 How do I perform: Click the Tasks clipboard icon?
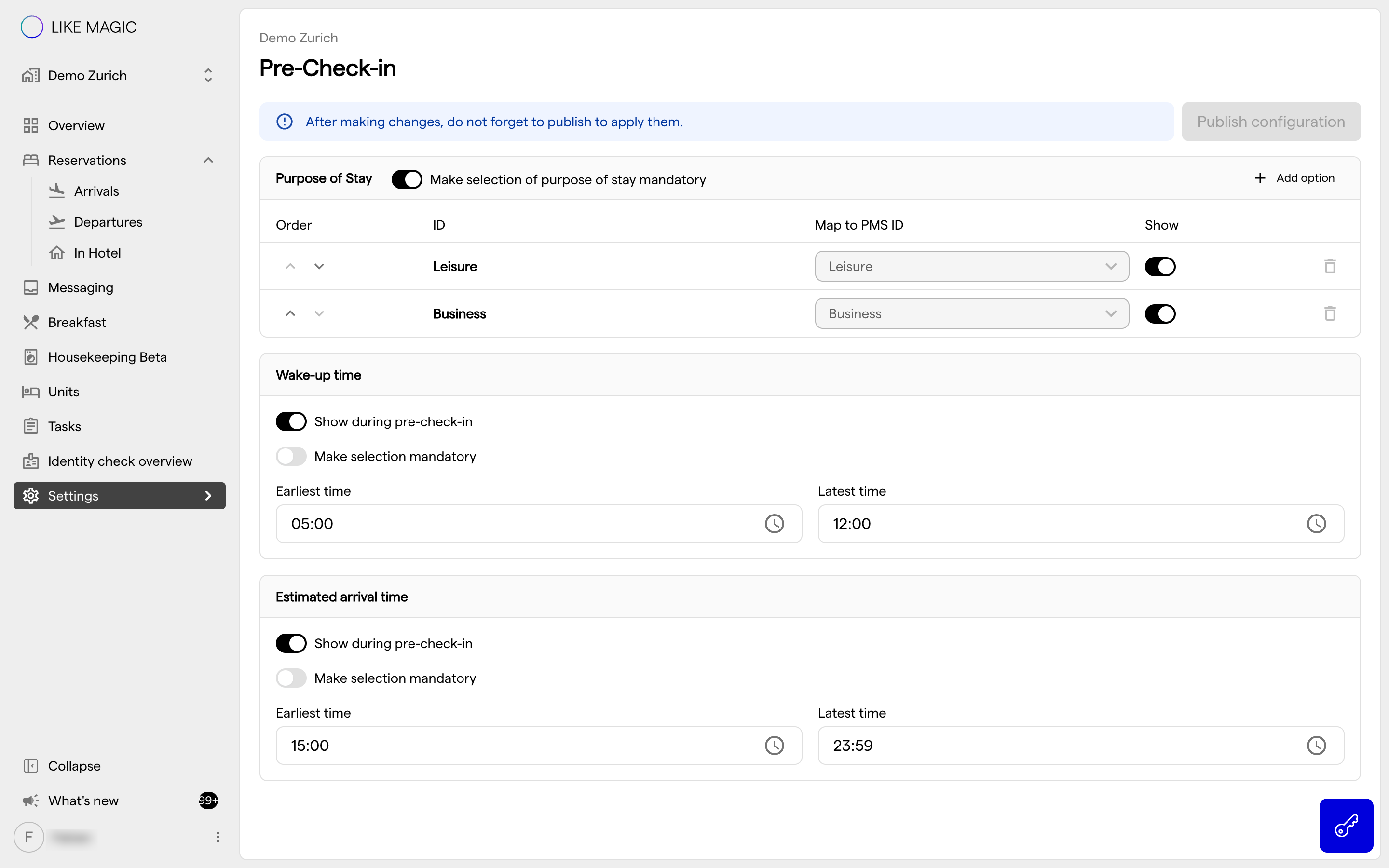[x=30, y=426]
